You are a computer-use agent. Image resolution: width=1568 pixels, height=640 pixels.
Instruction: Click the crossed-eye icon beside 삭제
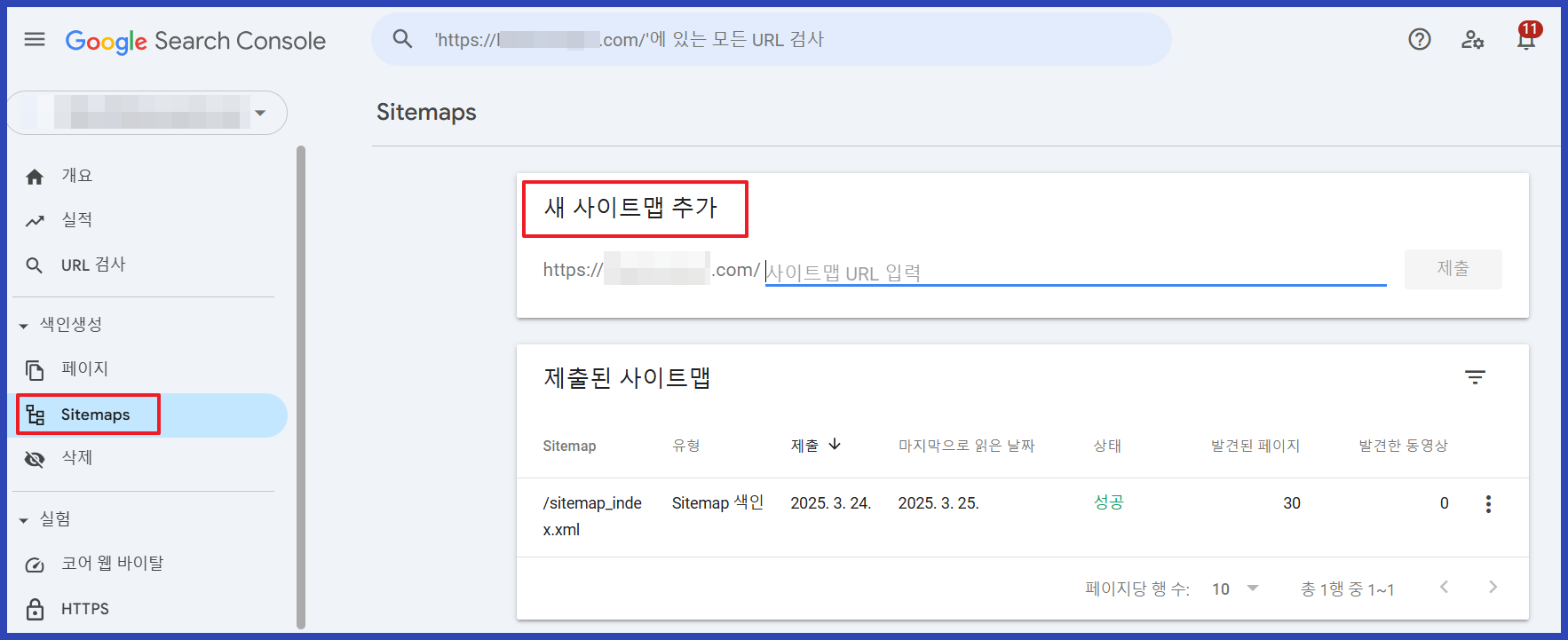[35, 459]
